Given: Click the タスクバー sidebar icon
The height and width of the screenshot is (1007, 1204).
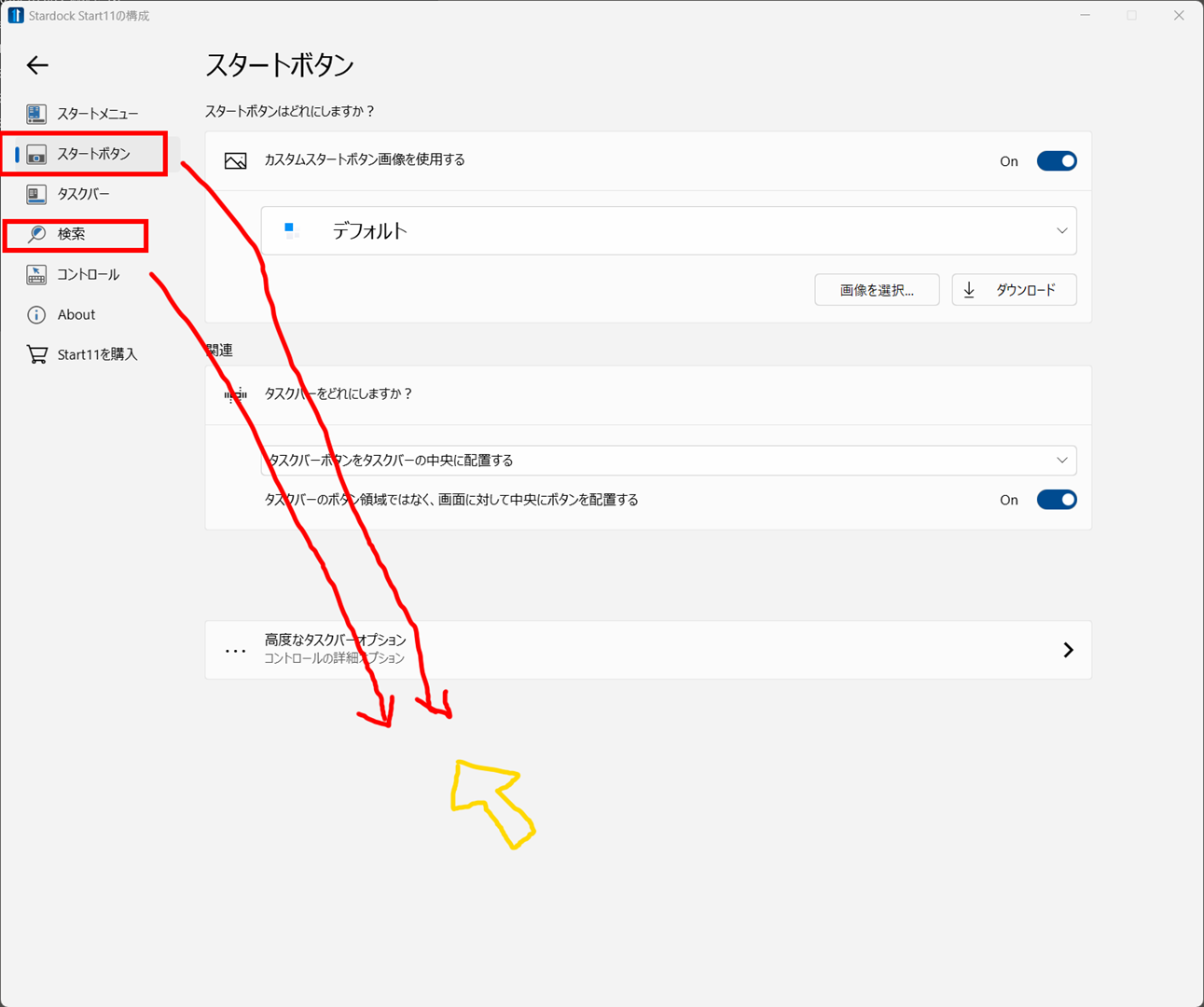Looking at the screenshot, I should tap(36, 194).
